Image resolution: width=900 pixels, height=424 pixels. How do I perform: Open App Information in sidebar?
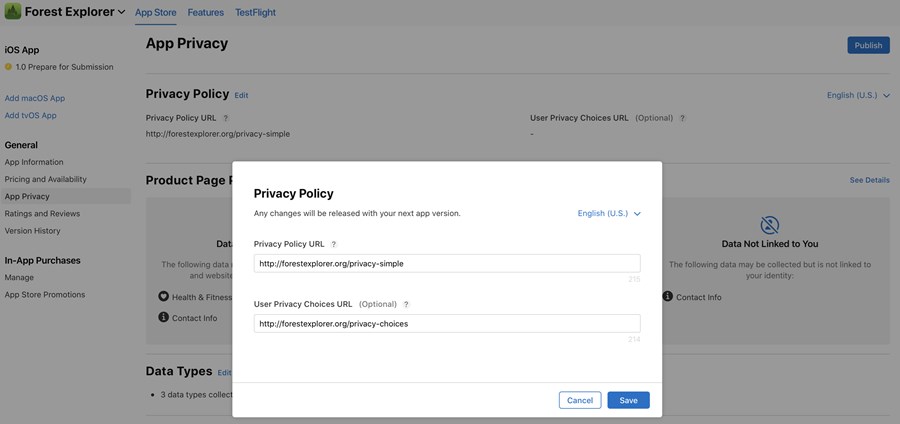(x=34, y=162)
